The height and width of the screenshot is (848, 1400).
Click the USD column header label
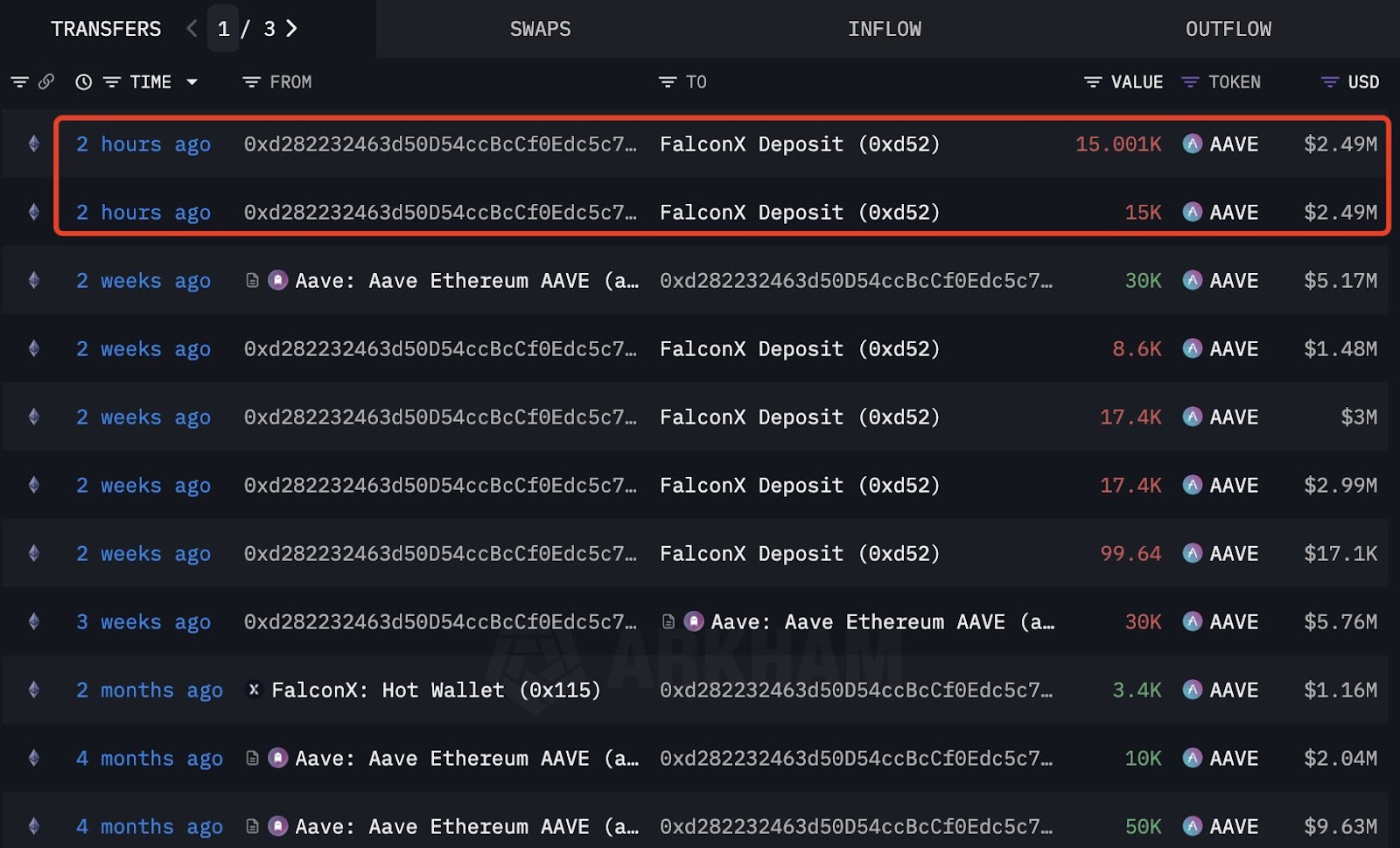click(x=1363, y=82)
